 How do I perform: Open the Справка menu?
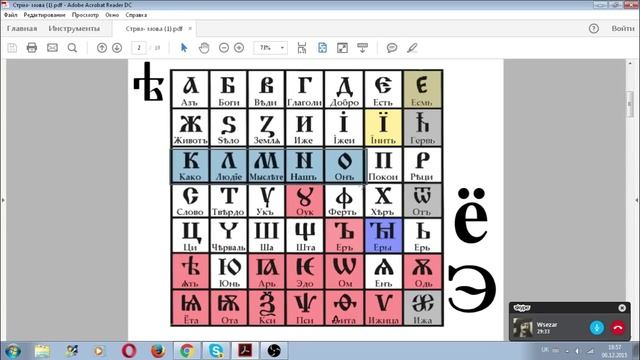(136, 15)
